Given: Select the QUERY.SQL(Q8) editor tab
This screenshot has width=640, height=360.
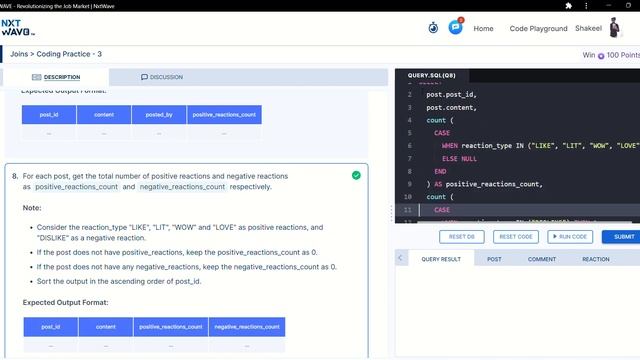Looking at the screenshot, I should click(x=431, y=76).
